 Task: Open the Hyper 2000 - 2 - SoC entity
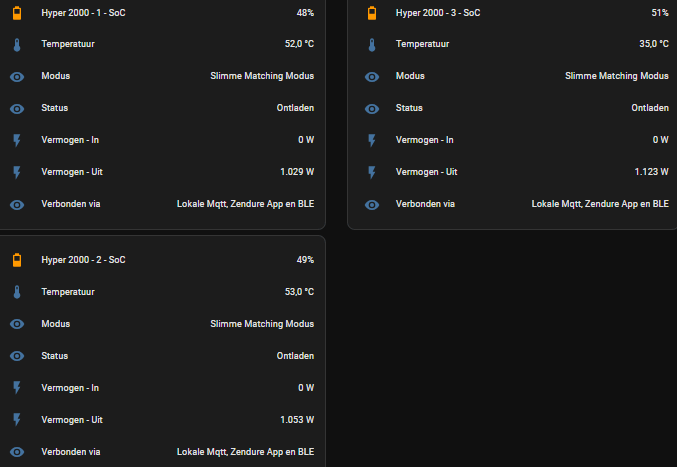pyautogui.click(x=83, y=260)
